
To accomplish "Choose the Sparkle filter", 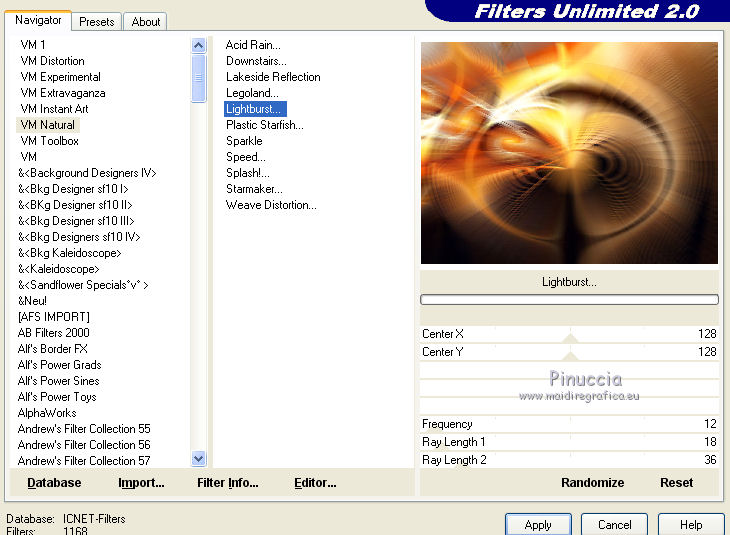I will [244, 141].
